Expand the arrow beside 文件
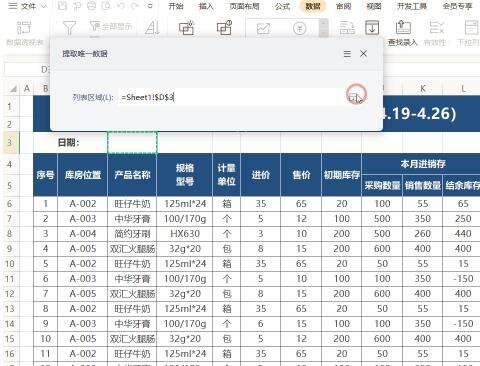 pos(45,6)
